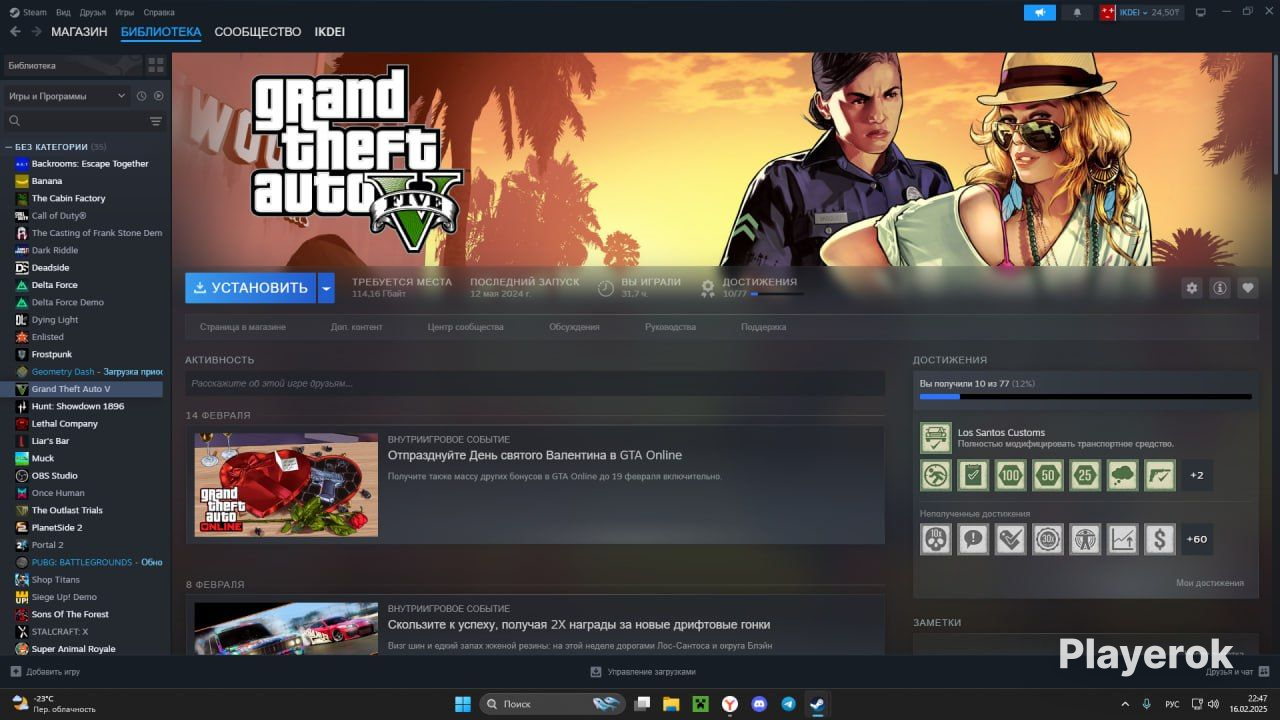The width and height of the screenshot is (1280, 720).
Task: Collapse the БЕЗ КАТЕГОРИИ section
Action: coord(9,147)
